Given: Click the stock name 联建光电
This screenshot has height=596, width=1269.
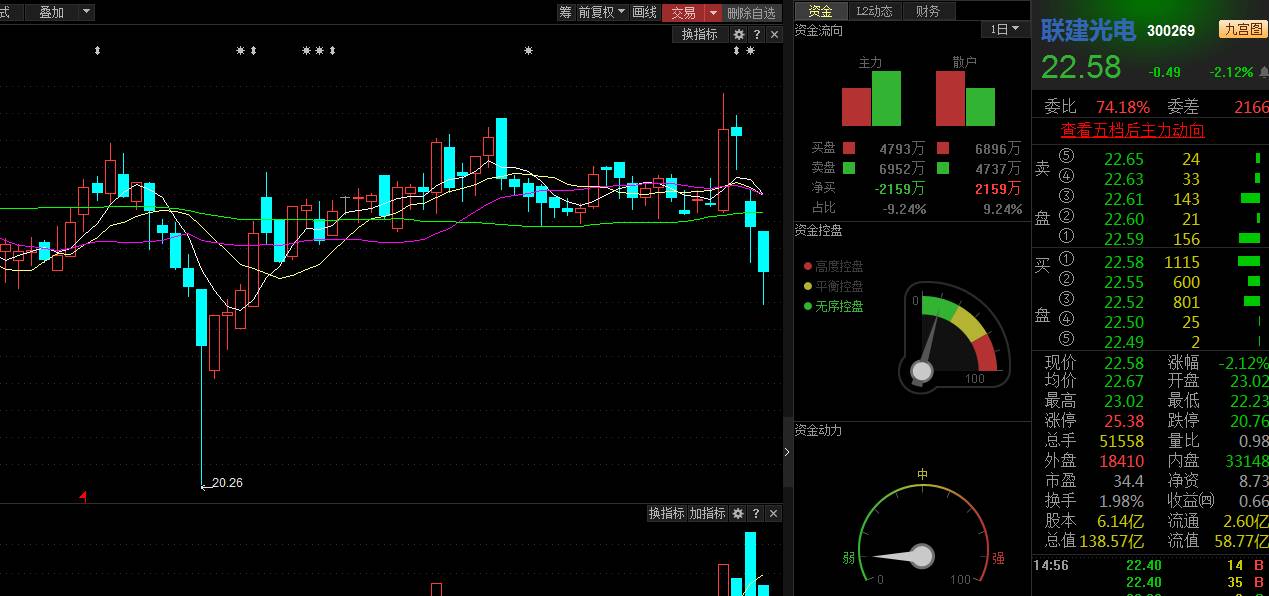Looking at the screenshot, I should click(1088, 30).
